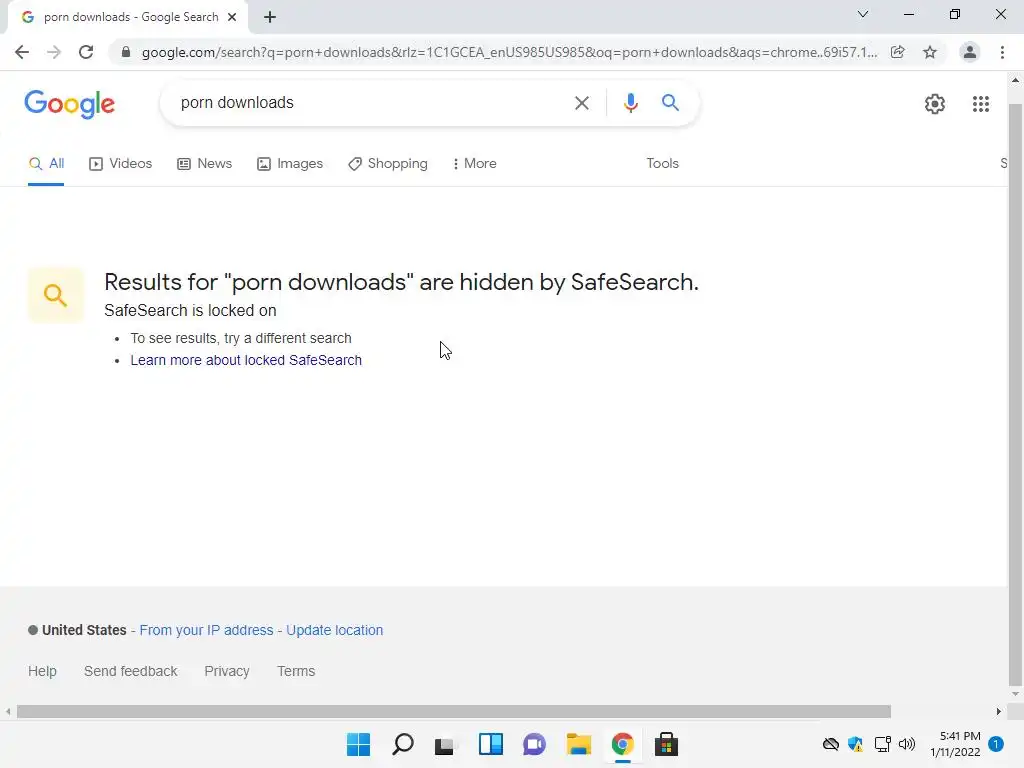The height and width of the screenshot is (768, 1024).
Task: Open the Chrome profile avatar
Action: 970,52
